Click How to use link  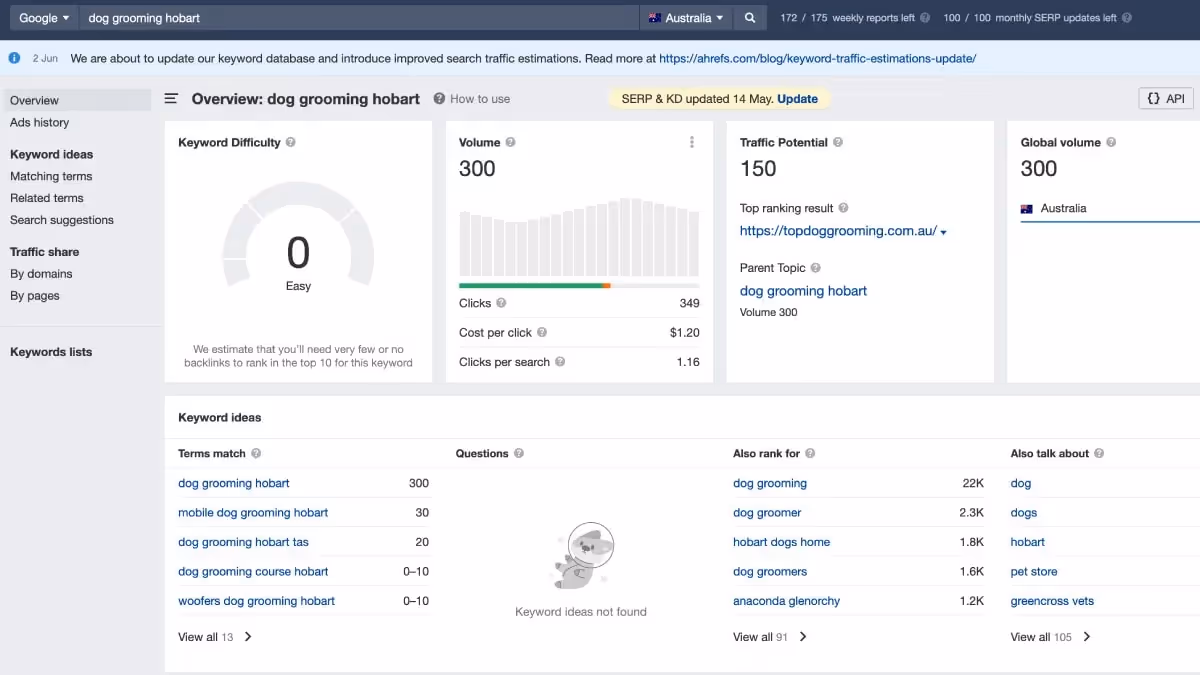coord(480,99)
